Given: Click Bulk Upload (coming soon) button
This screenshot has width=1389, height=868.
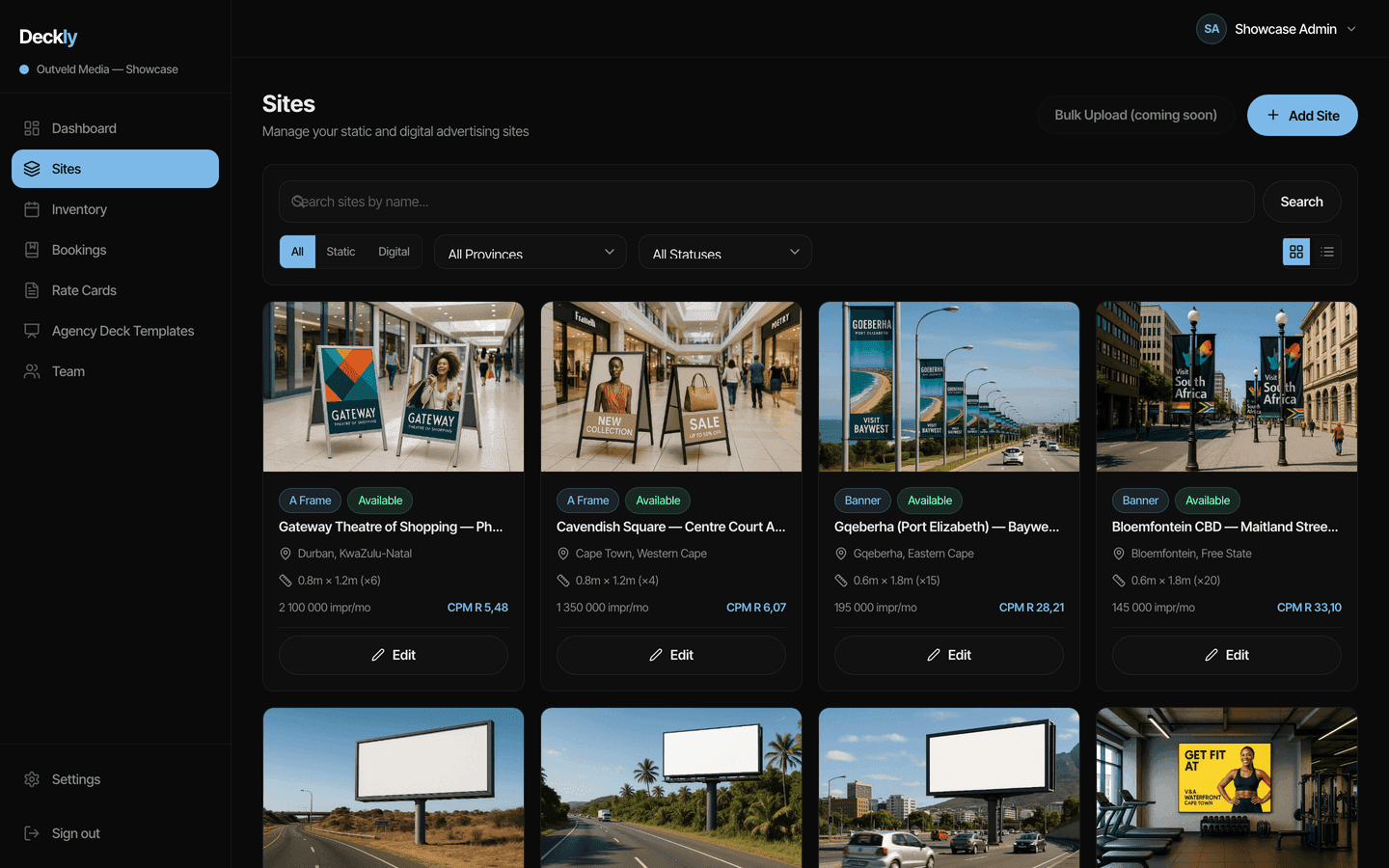Looking at the screenshot, I should [x=1135, y=115].
